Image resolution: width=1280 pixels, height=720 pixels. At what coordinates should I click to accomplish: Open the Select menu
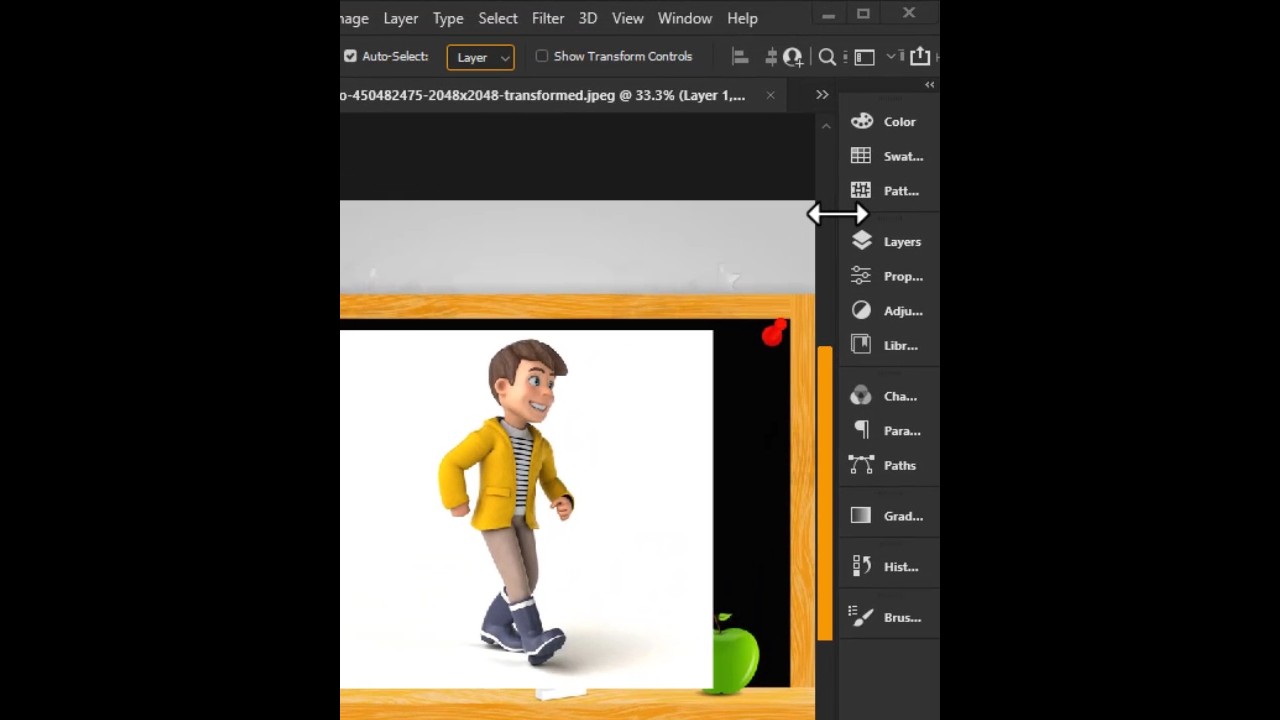(x=498, y=18)
